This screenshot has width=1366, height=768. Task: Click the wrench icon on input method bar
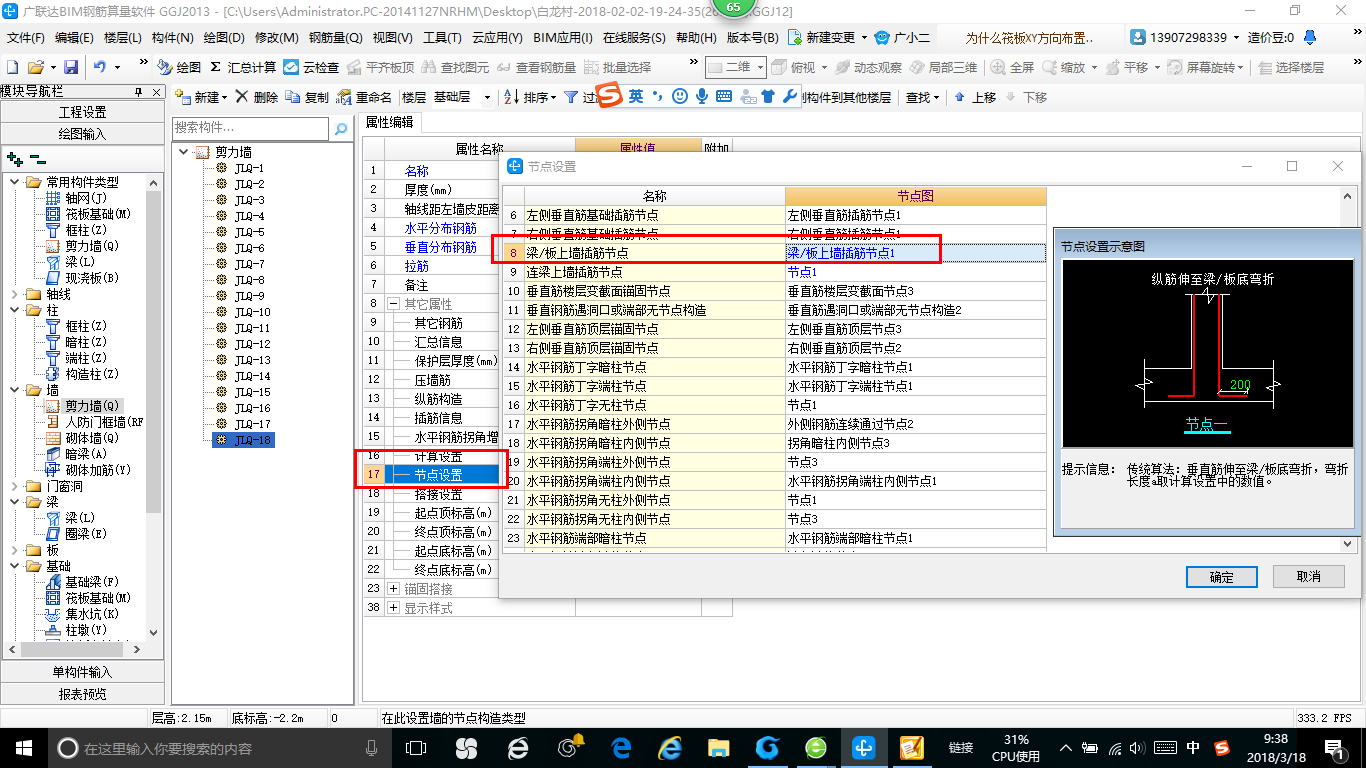[x=790, y=97]
